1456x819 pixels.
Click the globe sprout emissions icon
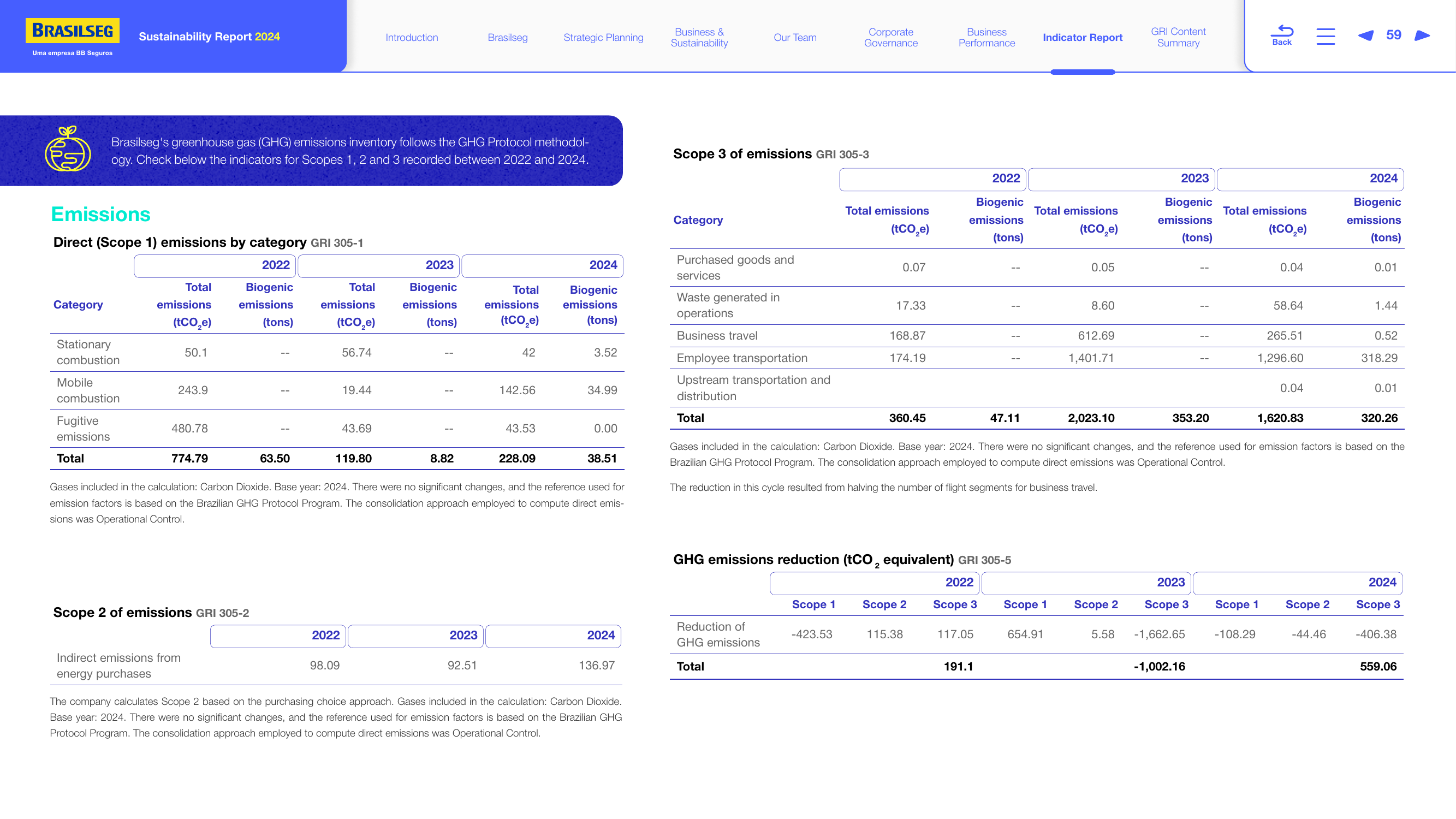[x=68, y=149]
